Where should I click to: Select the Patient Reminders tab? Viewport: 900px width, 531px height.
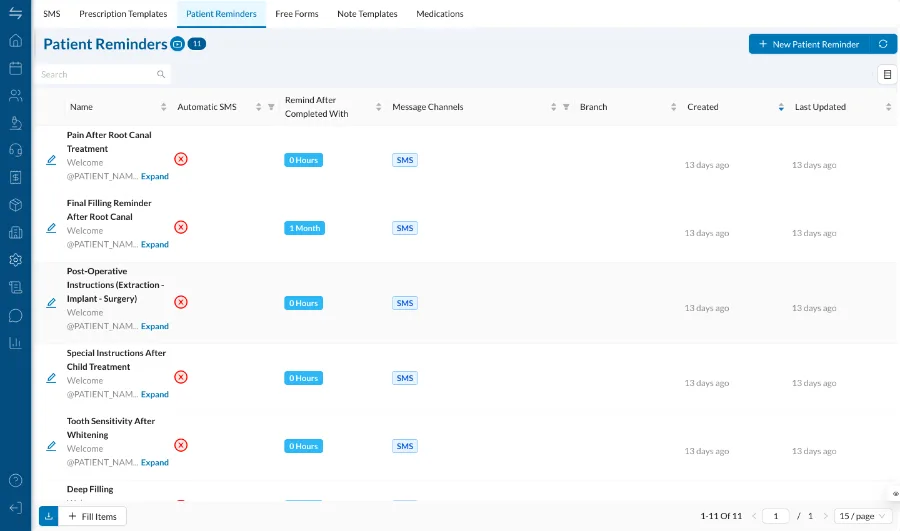coord(221,14)
